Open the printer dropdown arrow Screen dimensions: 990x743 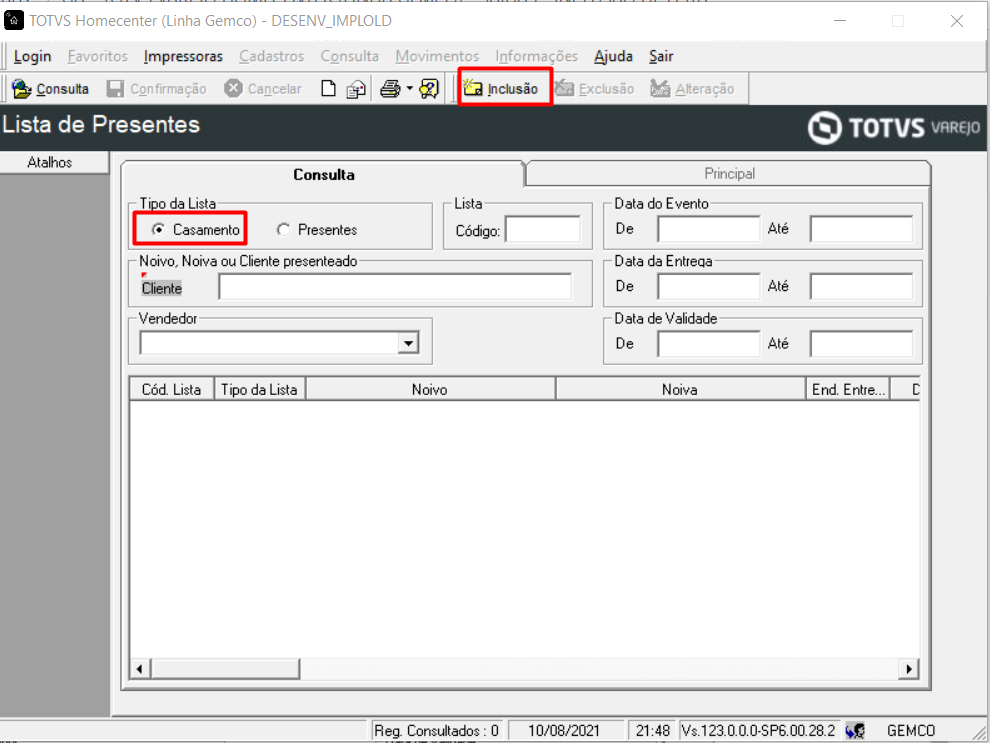tap(409, 89)
